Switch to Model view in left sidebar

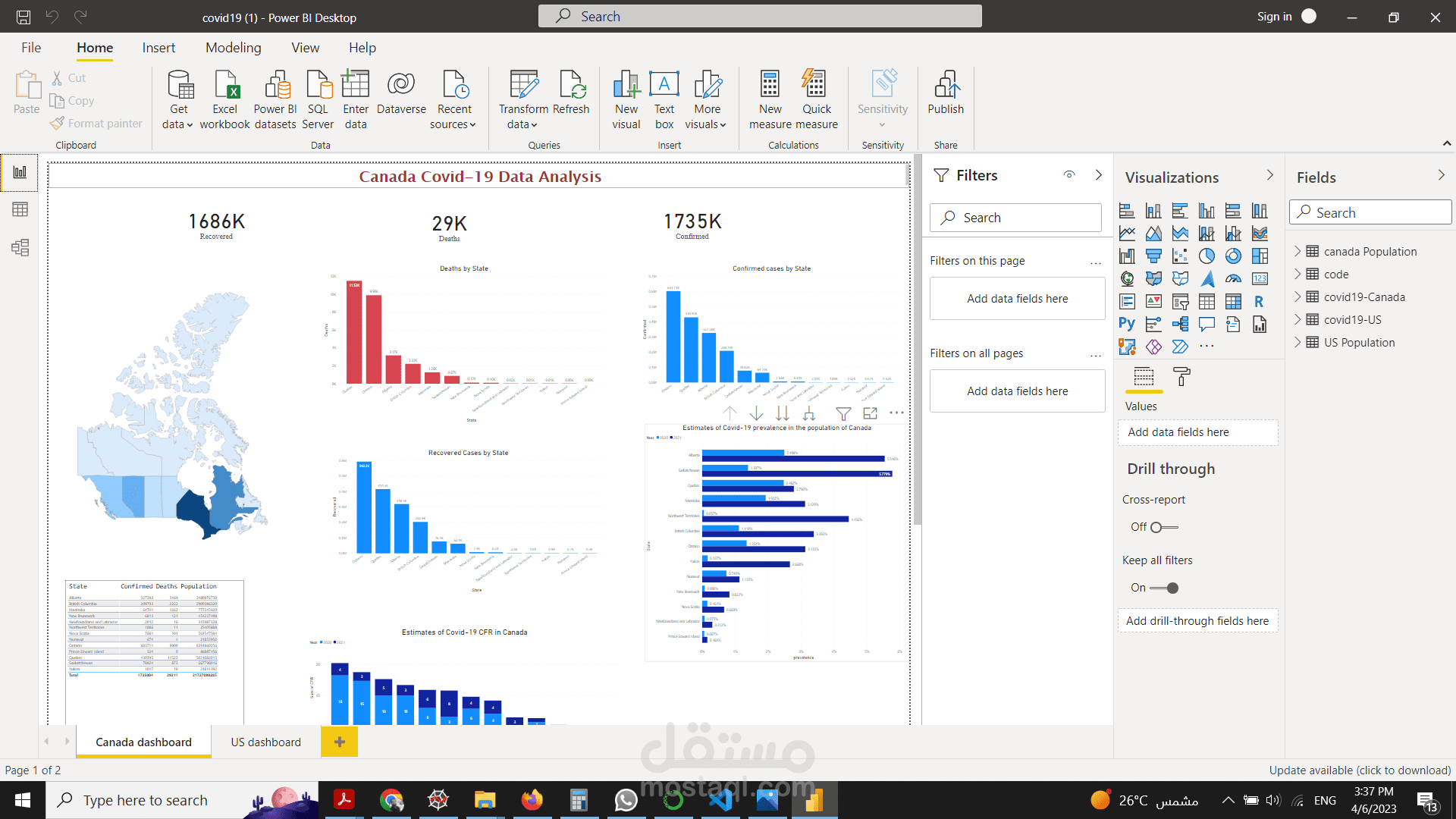coord(20,247)
